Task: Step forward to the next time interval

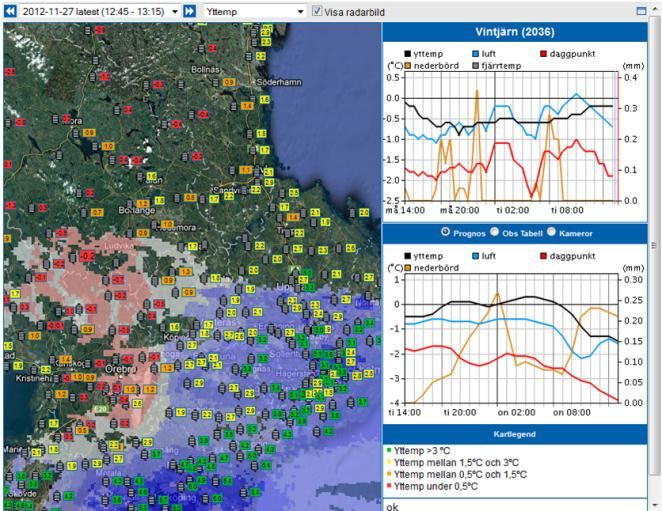Action: pos(189,11)
